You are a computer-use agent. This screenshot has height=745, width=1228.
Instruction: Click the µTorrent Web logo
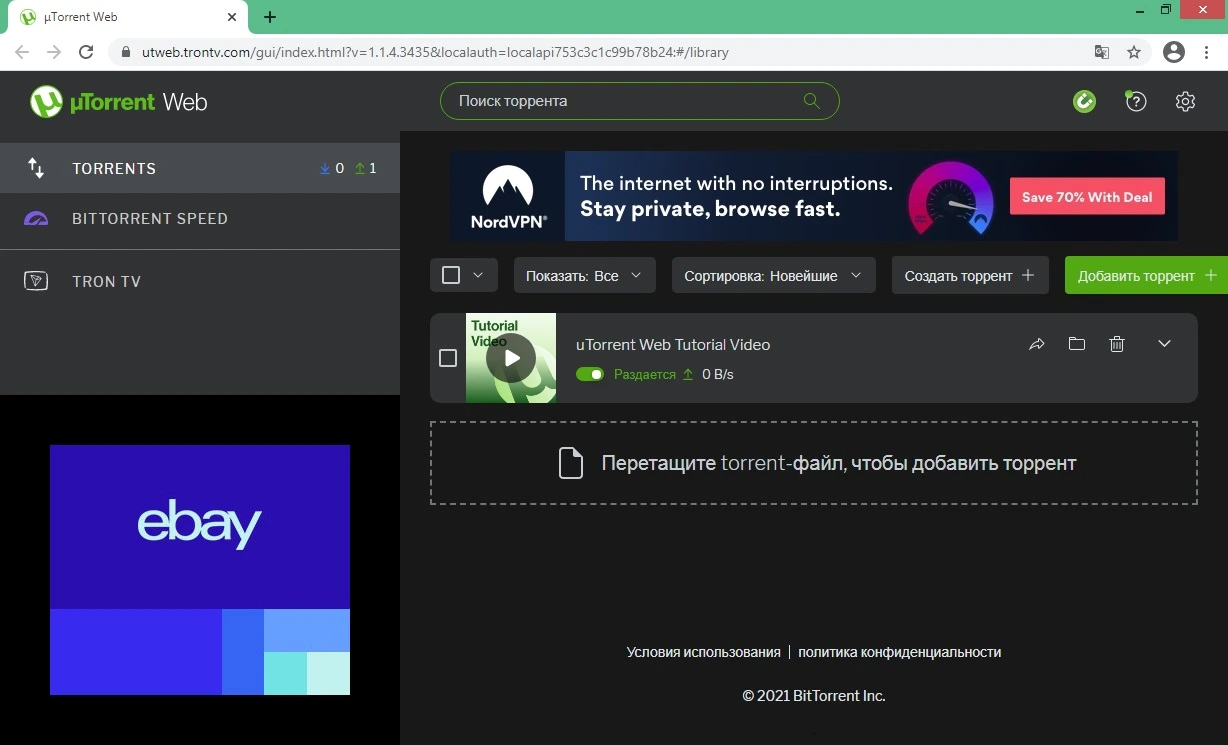(x=118, y=102)
